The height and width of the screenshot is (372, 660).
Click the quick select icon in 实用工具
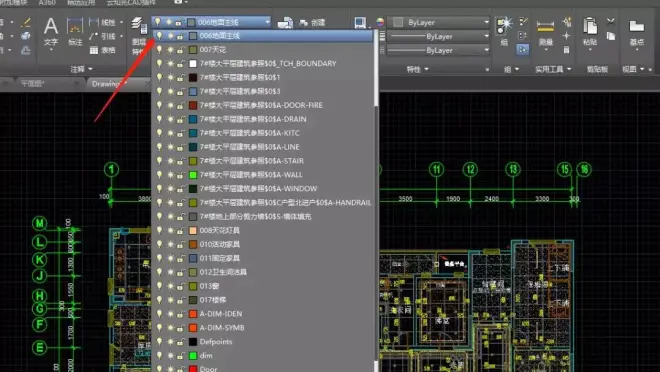(567, 21)
